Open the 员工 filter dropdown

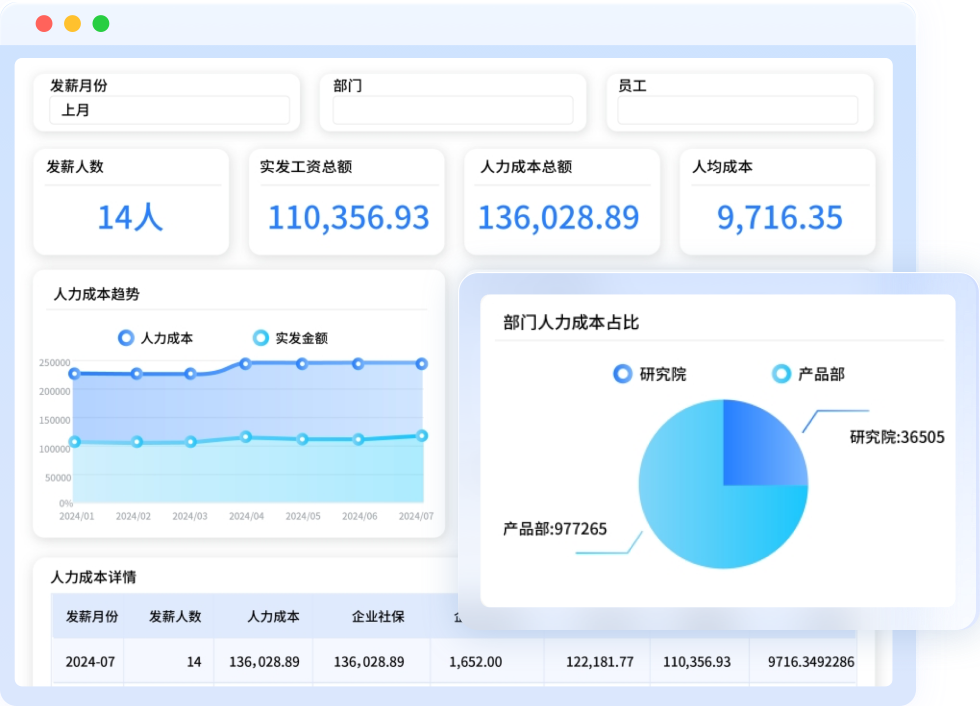(x=737, y=110)
